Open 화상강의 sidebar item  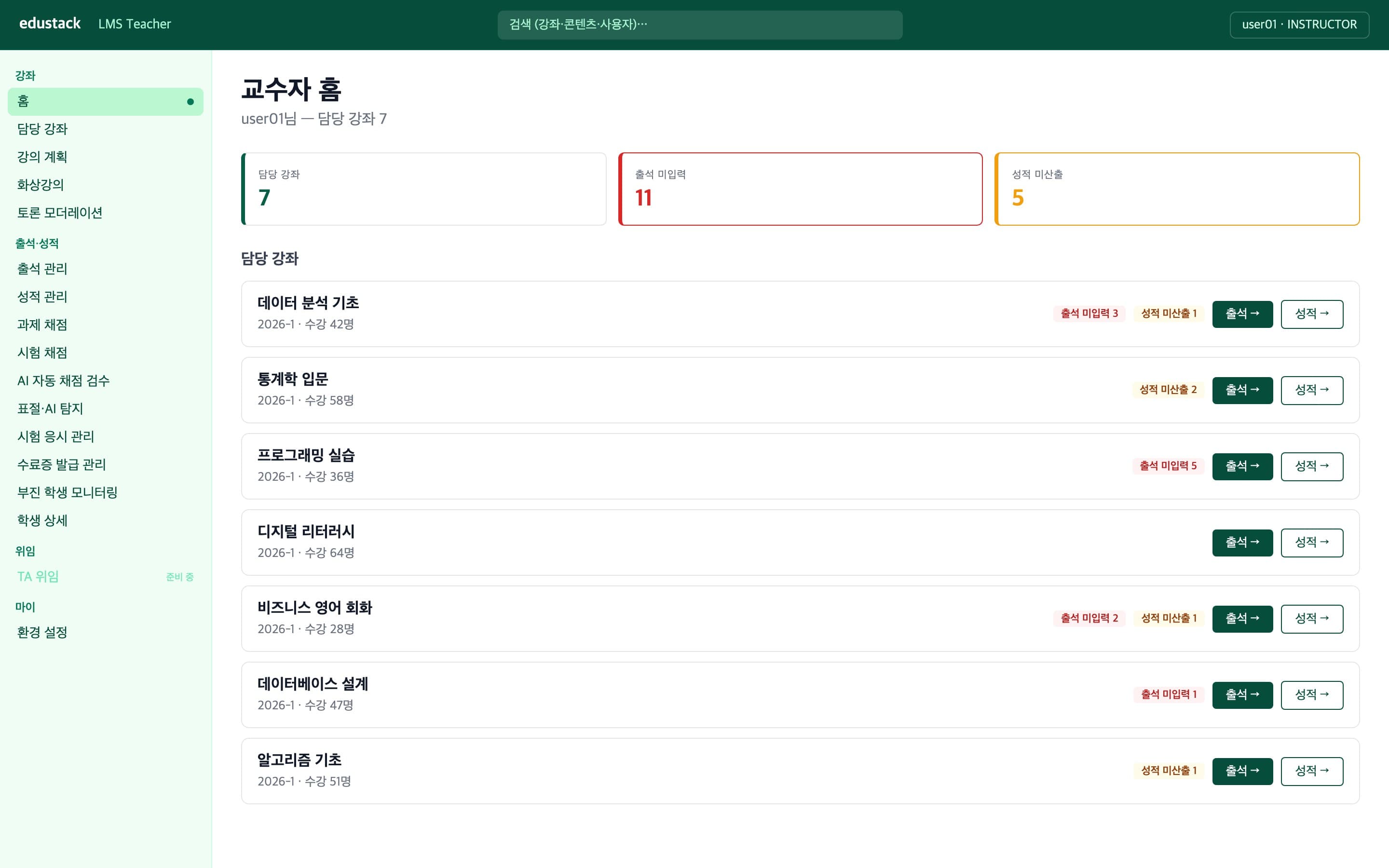pos(106,185)
